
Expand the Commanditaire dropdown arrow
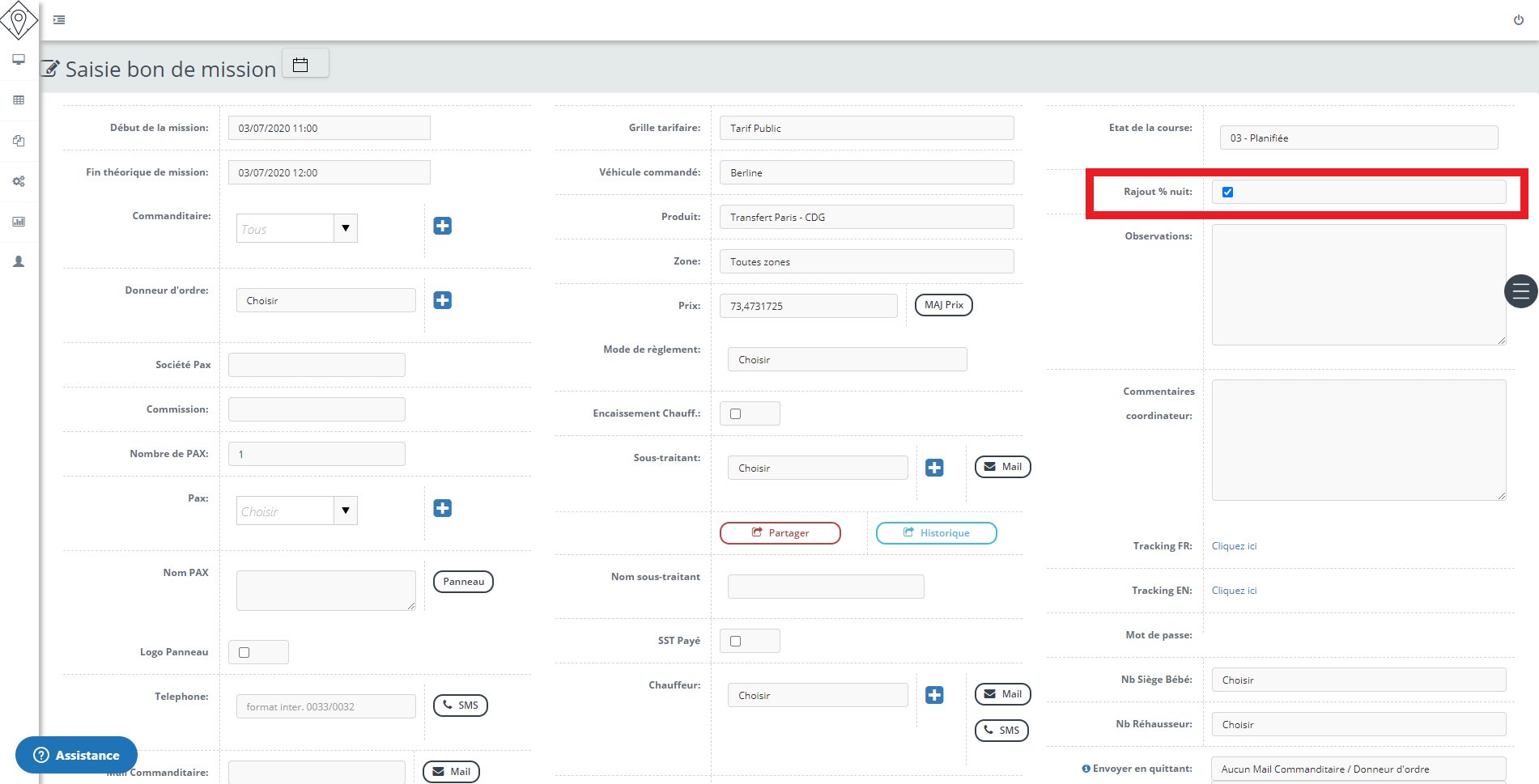tap(346, 228)
